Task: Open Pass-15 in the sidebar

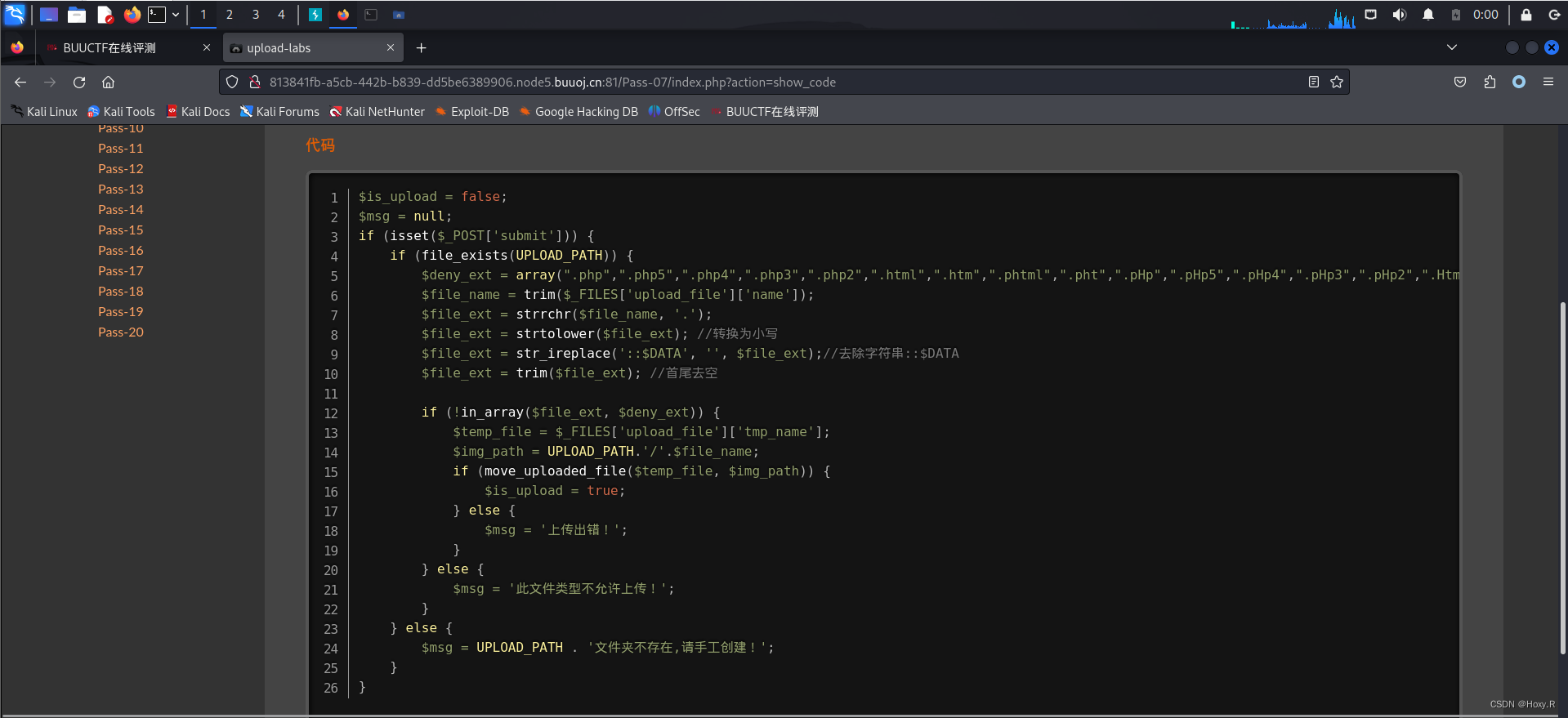Action: pos(121,230)
